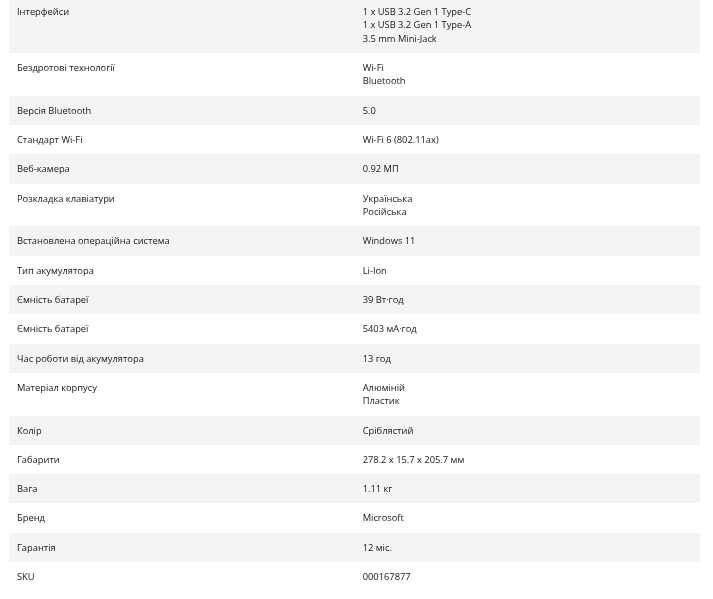Click the "Версія Bluetooth" label
Viewport: 713px width, 599px height.
point(54,110)
